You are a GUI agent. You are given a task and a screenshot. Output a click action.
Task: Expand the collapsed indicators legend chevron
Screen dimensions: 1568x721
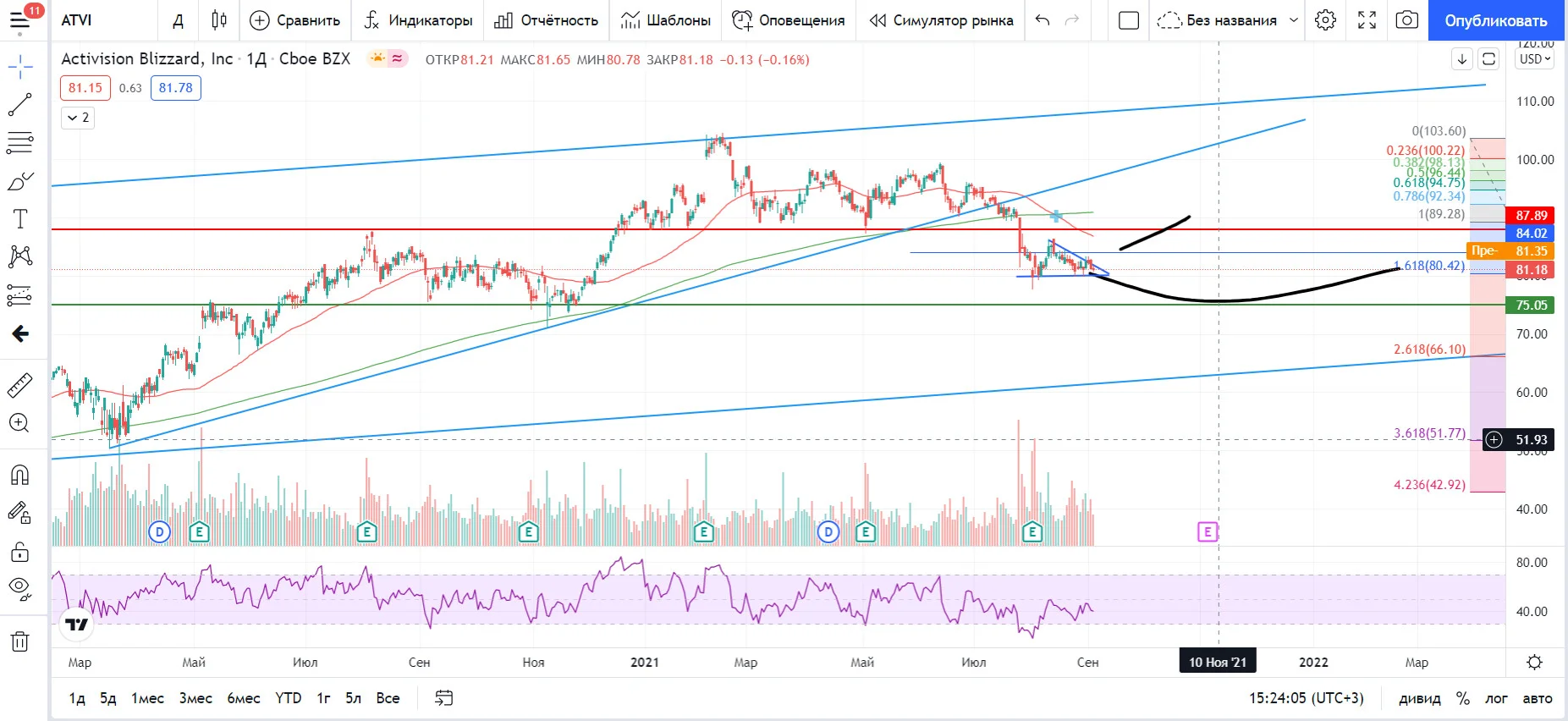(x=77, y=118)
